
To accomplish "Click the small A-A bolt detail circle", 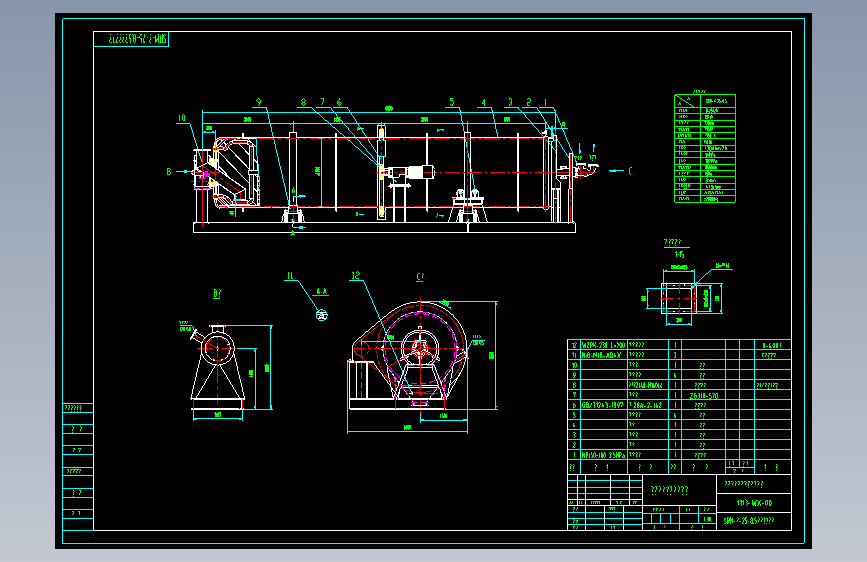I will click(x=322, y=315).
